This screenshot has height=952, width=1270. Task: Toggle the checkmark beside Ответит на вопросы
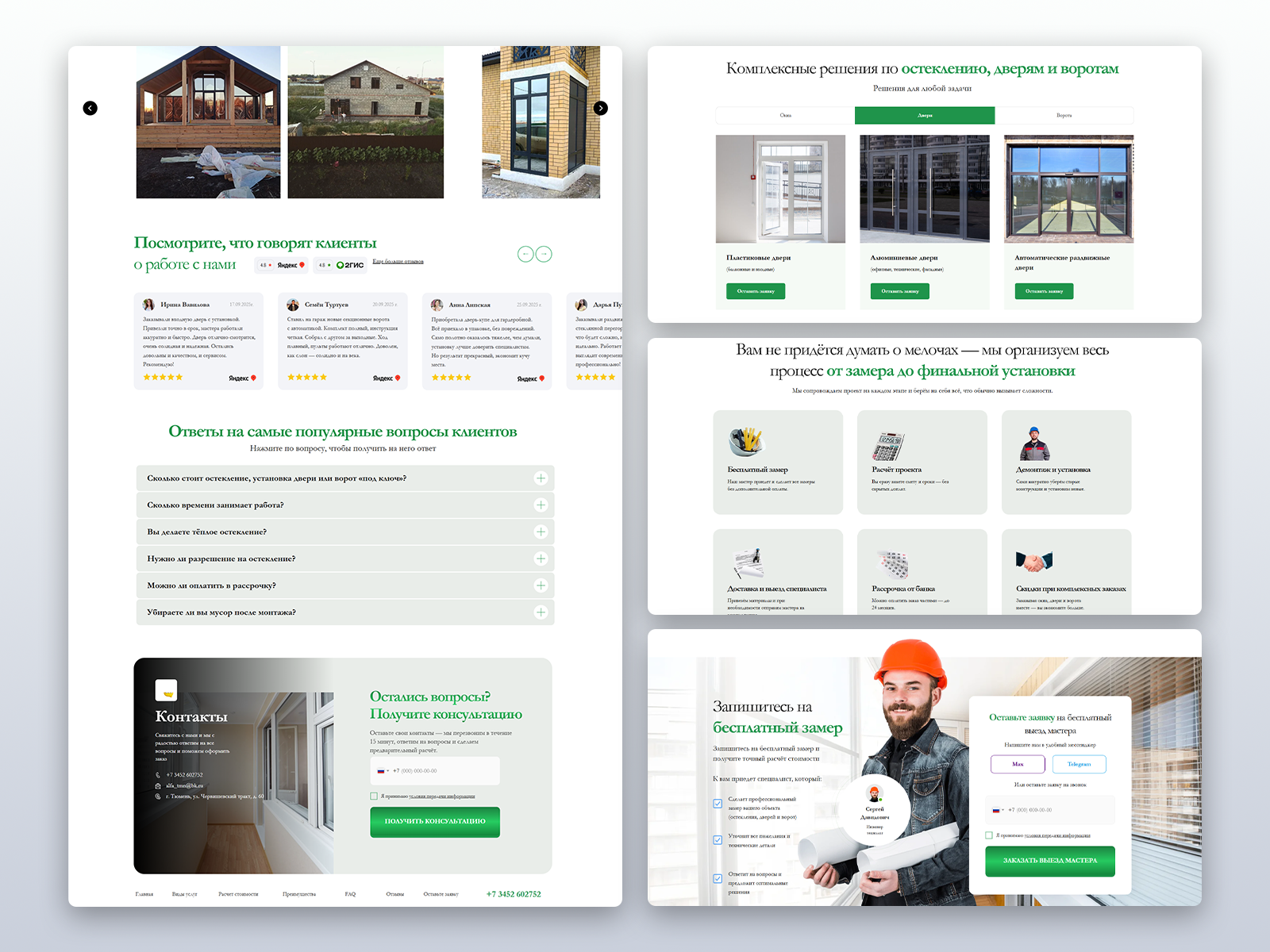[718, 878]
